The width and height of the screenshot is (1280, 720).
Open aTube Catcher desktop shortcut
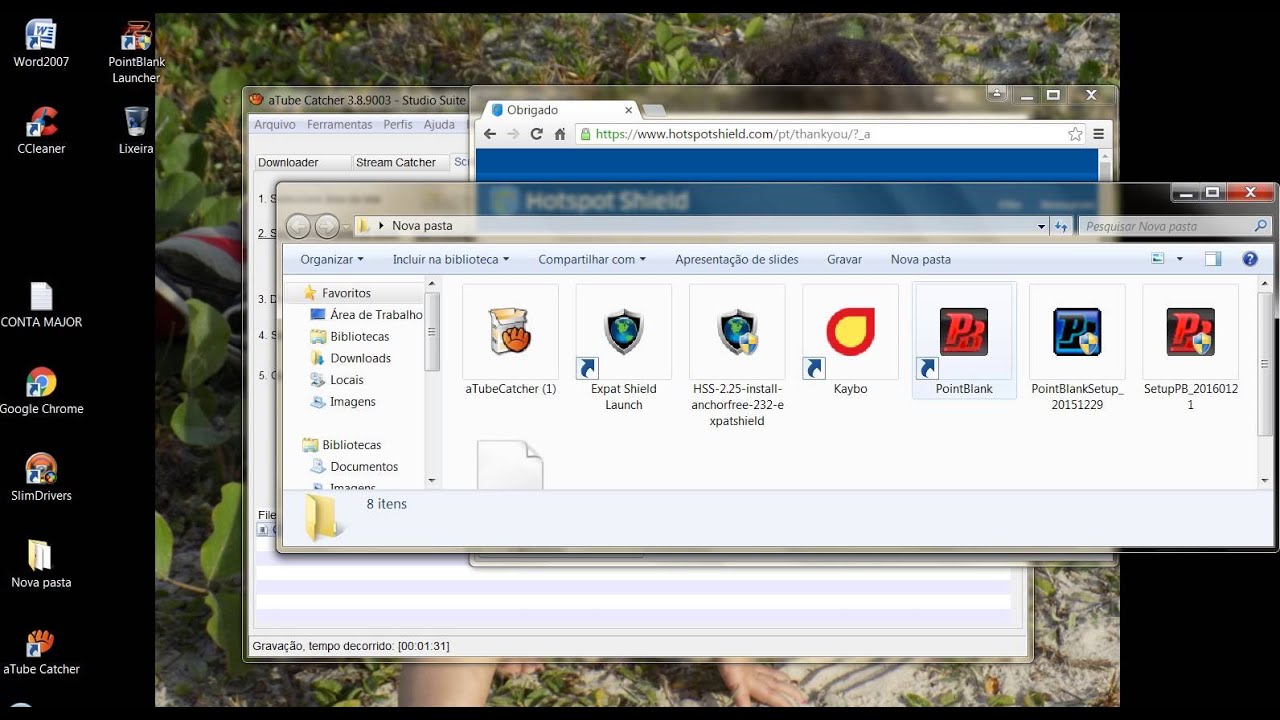pos(41,652)
